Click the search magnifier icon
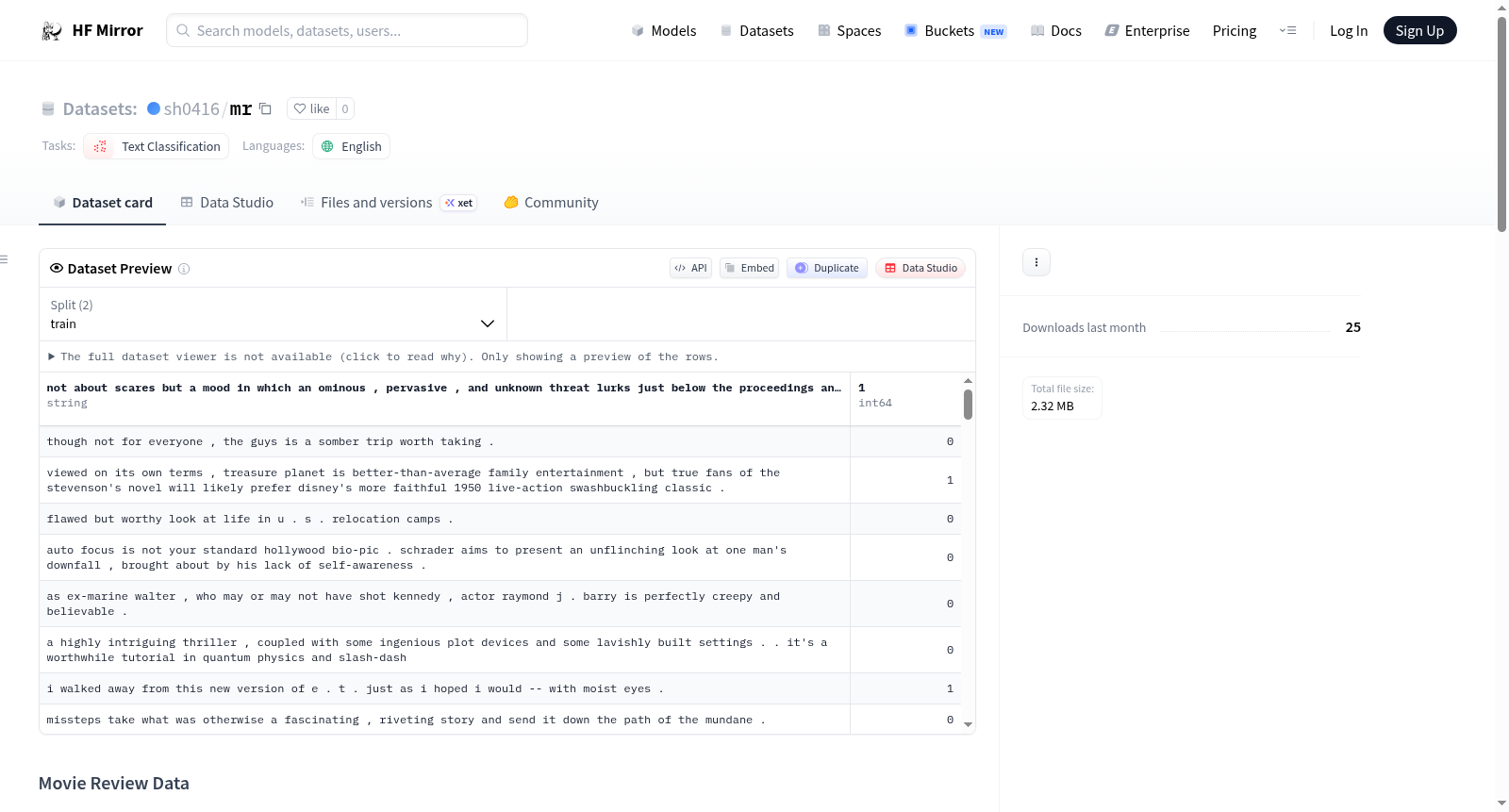The width and height of the screenshot is (1509, 812). point(183,30)
